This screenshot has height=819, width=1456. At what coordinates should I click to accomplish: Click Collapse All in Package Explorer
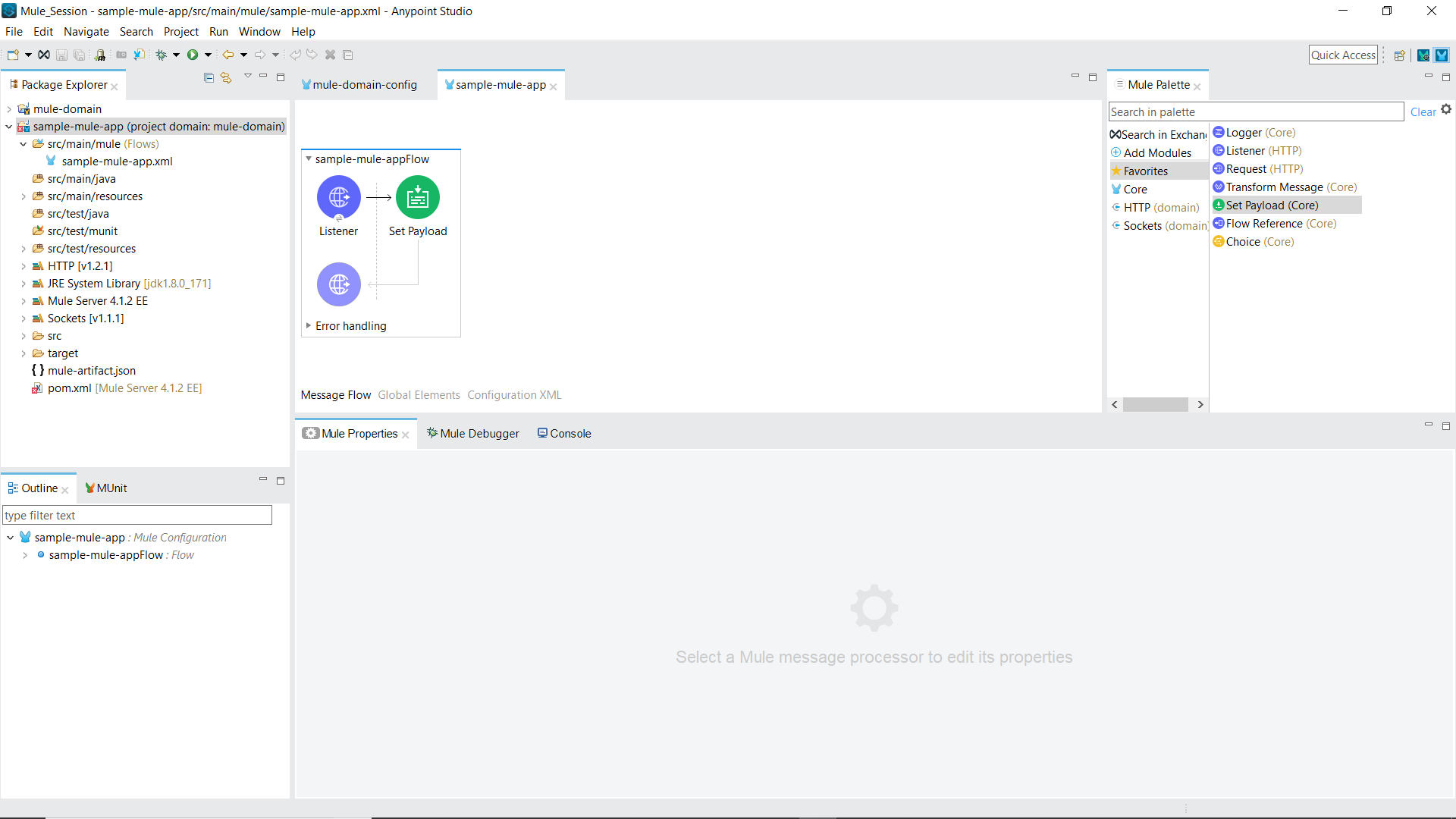pyautogui.click(x=209, y=77)
